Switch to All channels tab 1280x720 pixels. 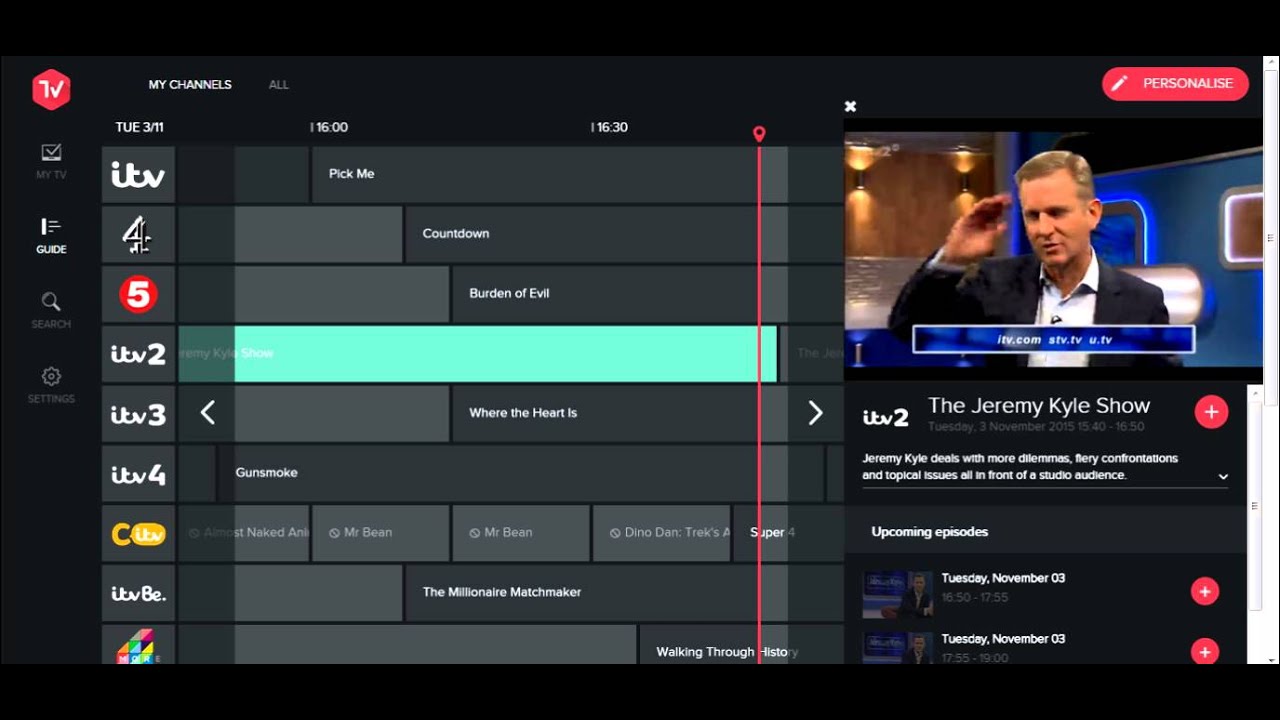tap(278, 85)
